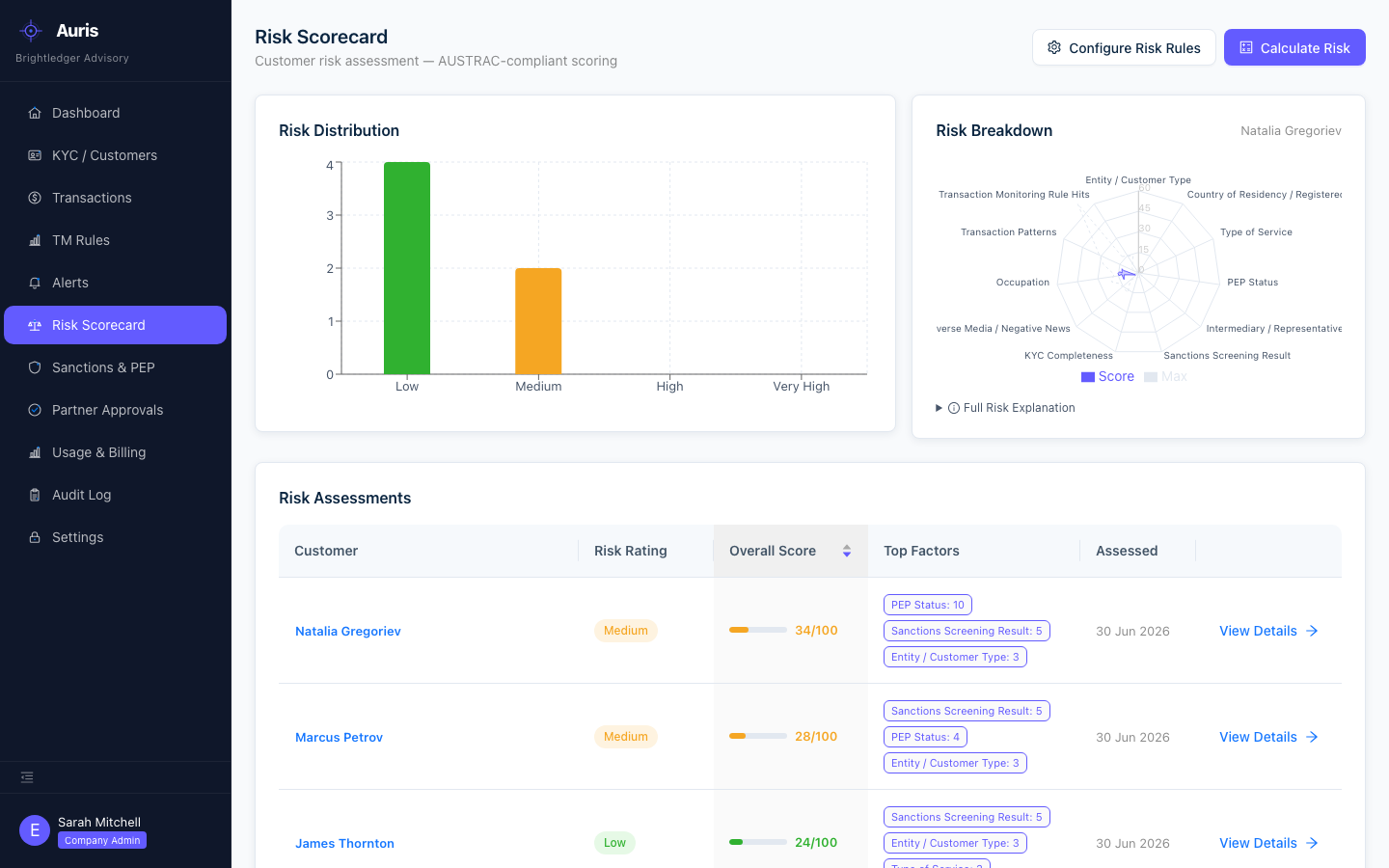This screenshot has height=868, width=1389.
Task: Click Marcus Petrov's 'Entity / Customer Type: 3' tag
Action: (x=955, y=763)
